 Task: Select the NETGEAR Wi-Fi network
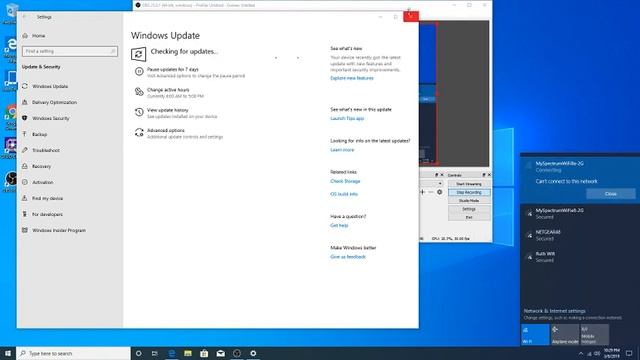pos(580,235)
